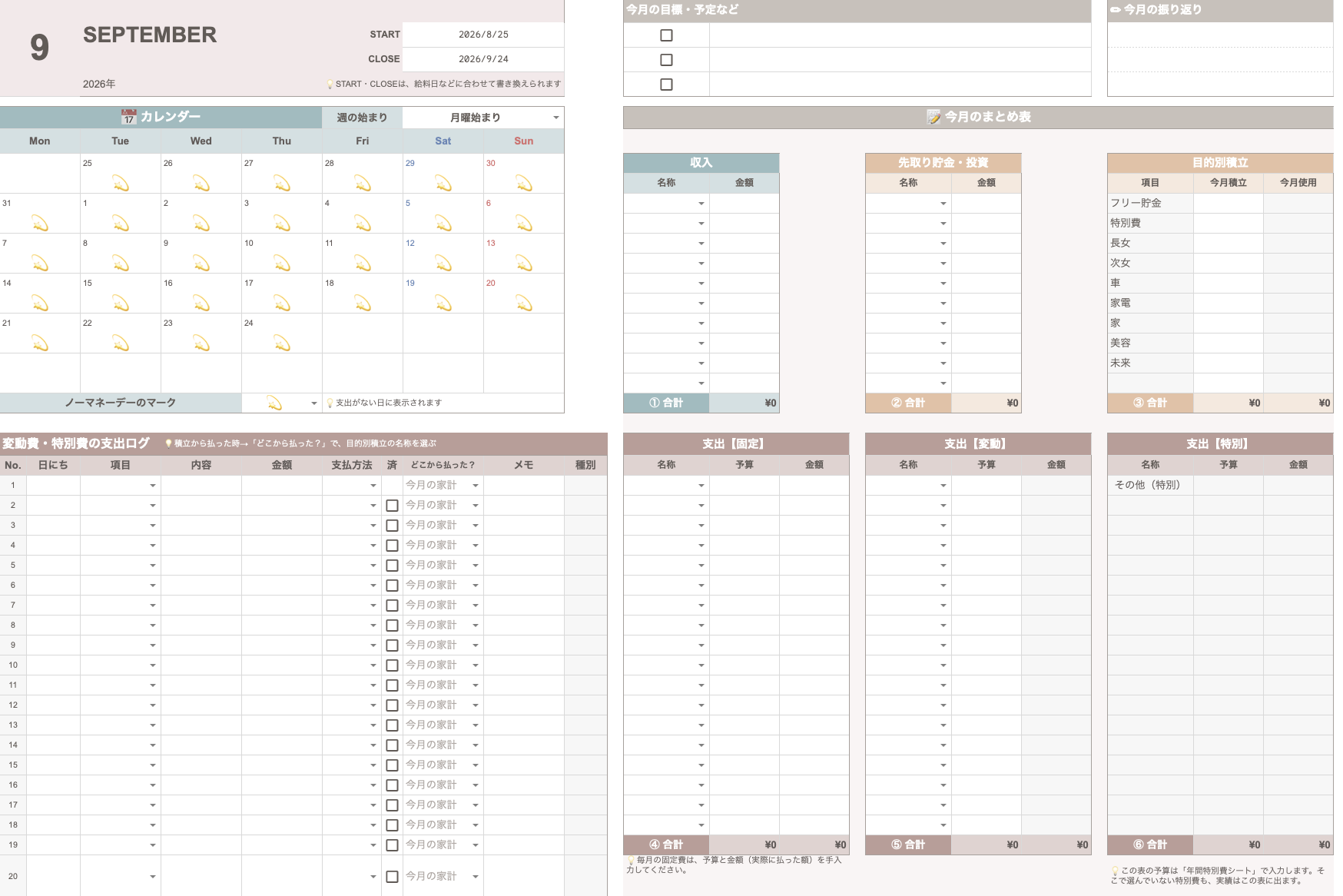Check the first monthly goal checkbox
The width and height of the screenshot is (1343, 896).
tap(666, 35)
